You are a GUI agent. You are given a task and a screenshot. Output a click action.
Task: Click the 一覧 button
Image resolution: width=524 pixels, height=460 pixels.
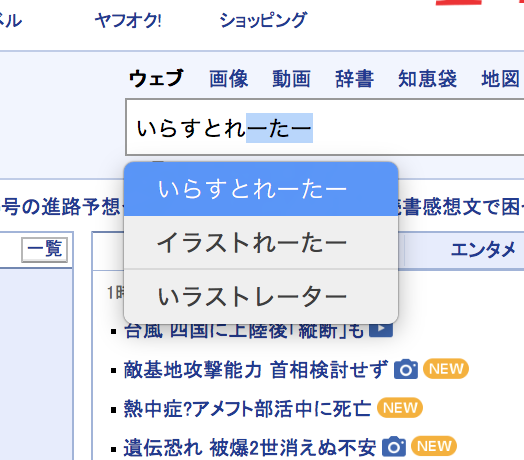tap(44, 250)
